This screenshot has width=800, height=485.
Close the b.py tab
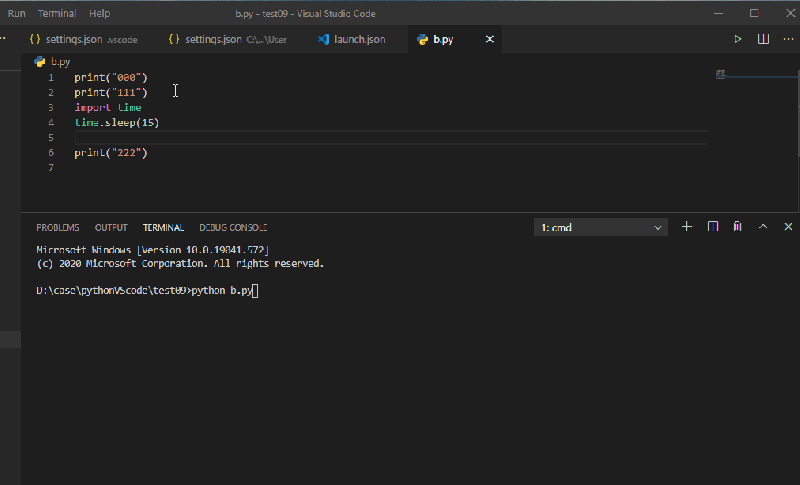click(490, 39)
